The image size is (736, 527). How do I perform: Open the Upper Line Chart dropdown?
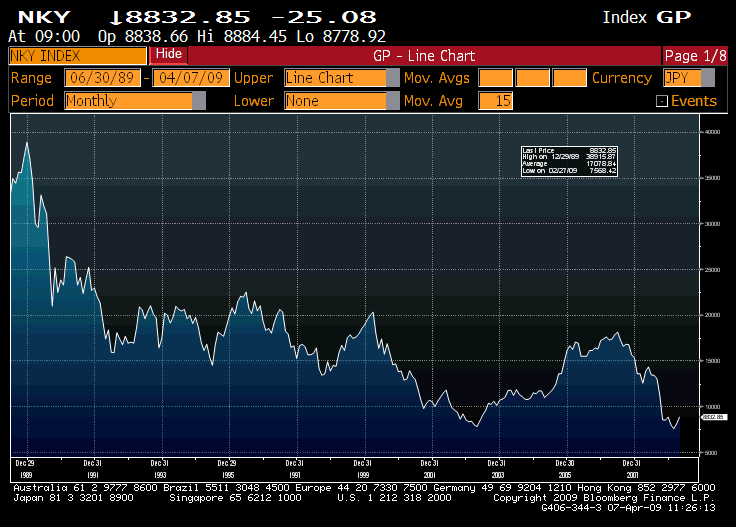[341, 77]
